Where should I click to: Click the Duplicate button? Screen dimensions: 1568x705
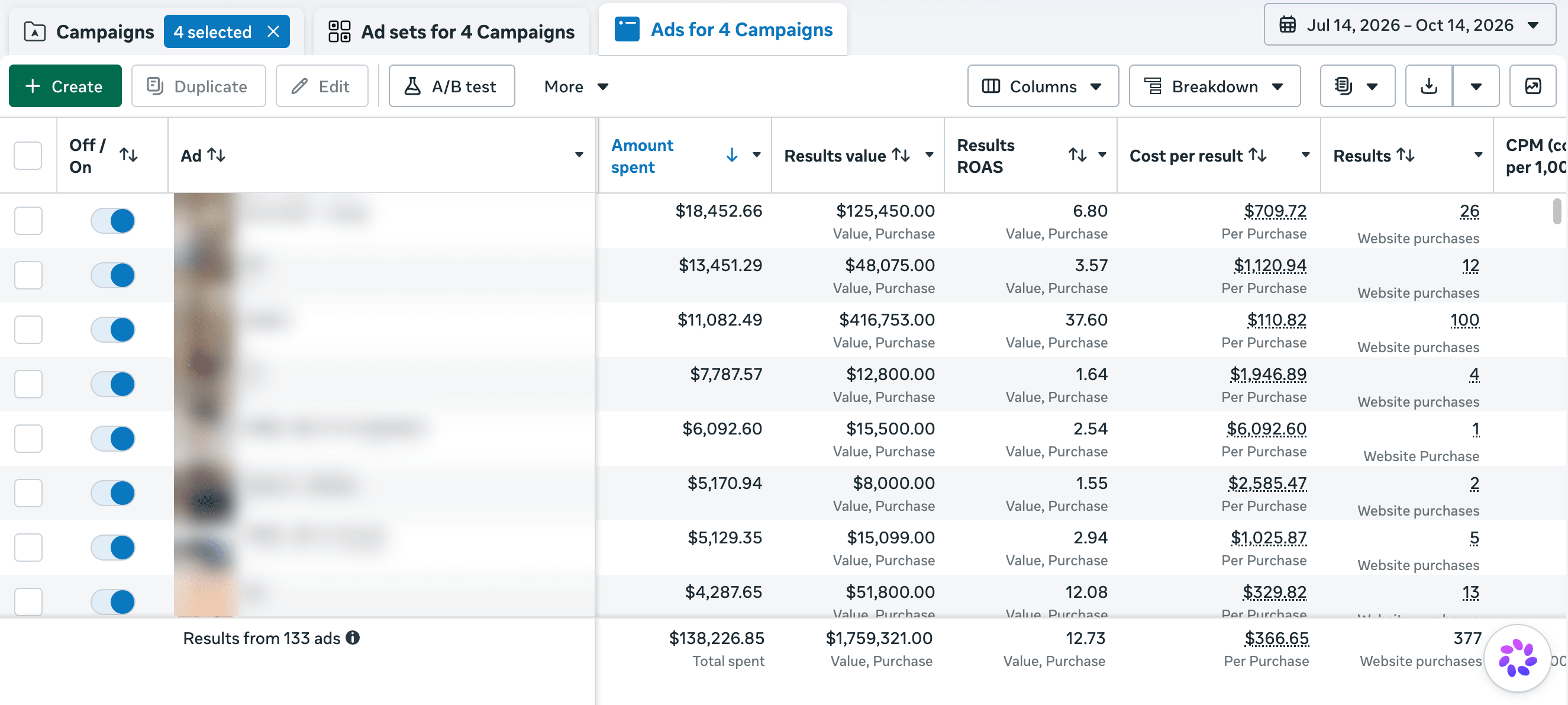pos(198,86)
